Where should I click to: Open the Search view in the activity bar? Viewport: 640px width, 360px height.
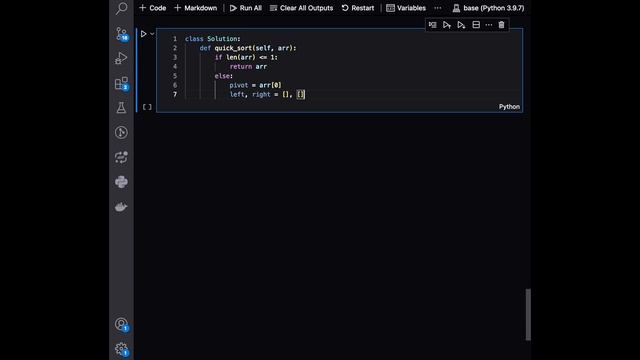(x=121, y=8)
